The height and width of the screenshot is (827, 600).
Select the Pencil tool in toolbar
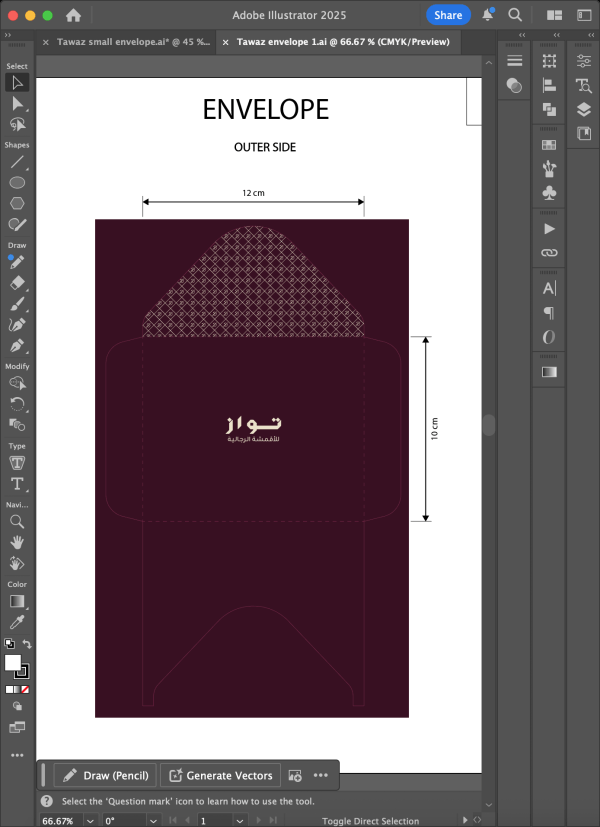[17, 262]
